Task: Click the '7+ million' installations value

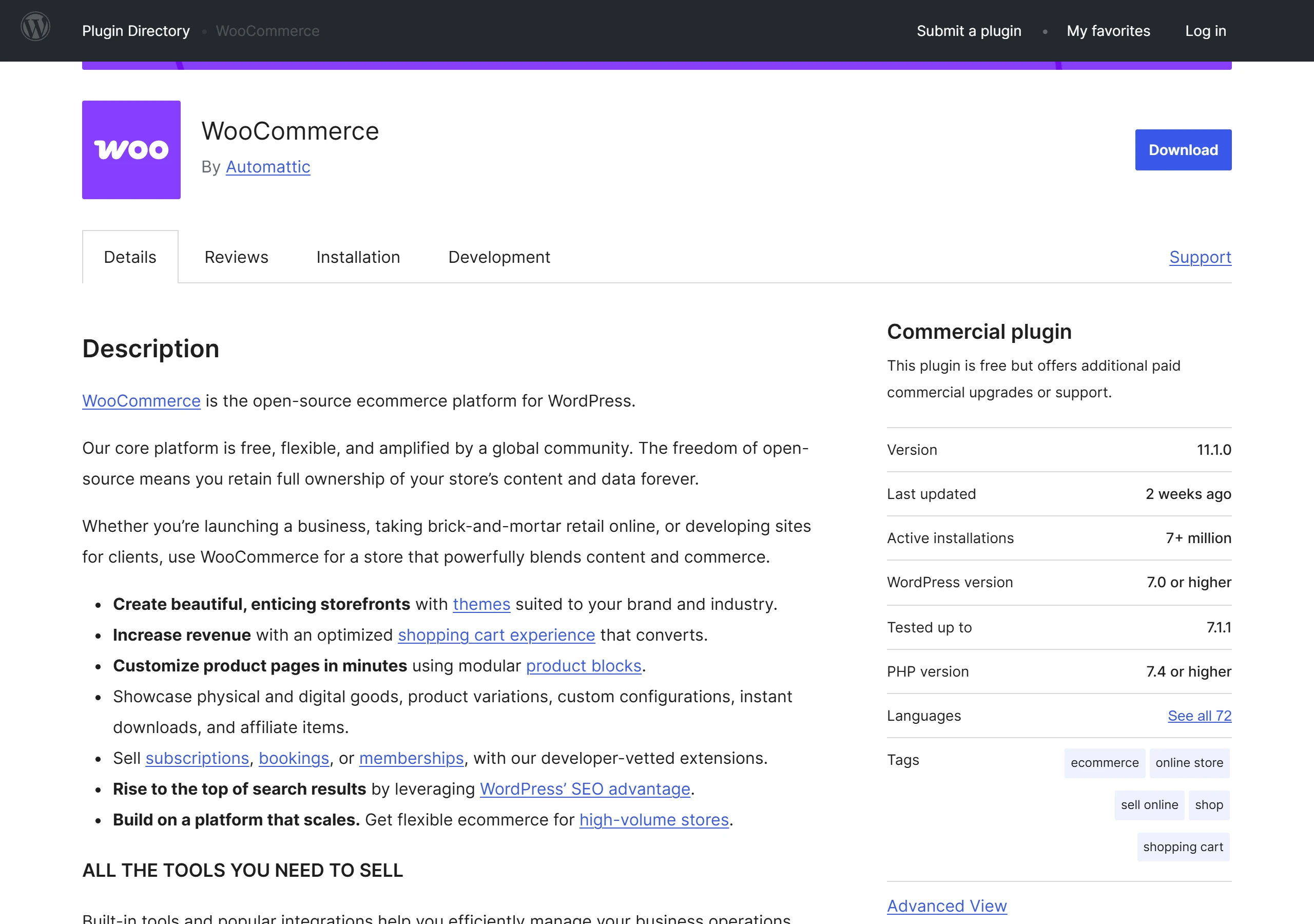Action: coord(1199,538)
